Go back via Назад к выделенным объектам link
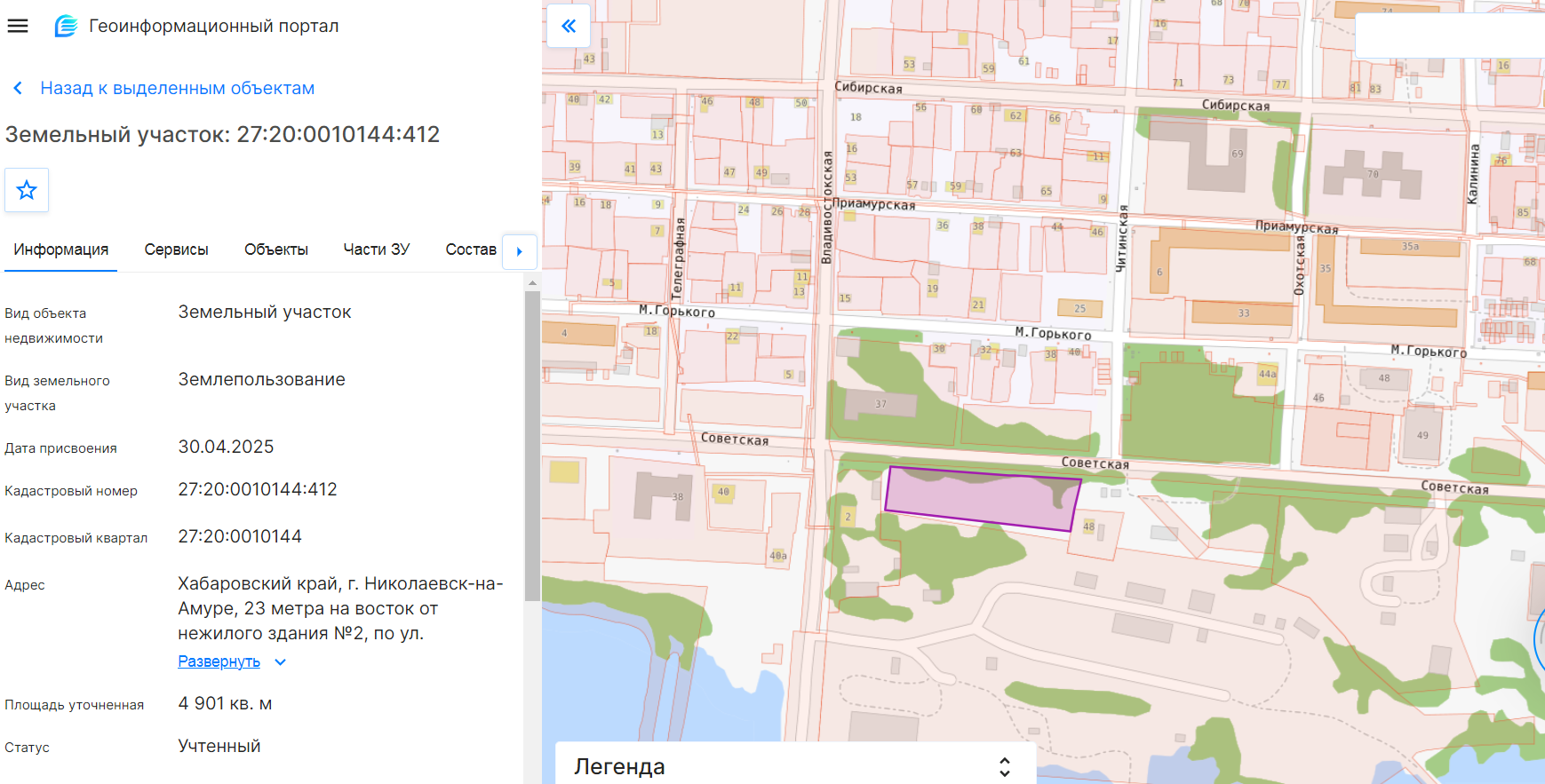 [178, 88]
